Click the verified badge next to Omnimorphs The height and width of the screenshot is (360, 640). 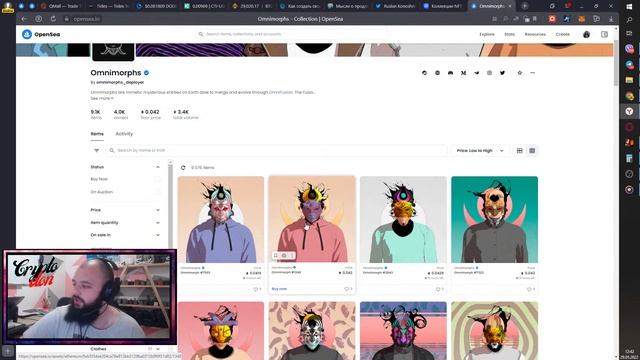click(147, 73)
